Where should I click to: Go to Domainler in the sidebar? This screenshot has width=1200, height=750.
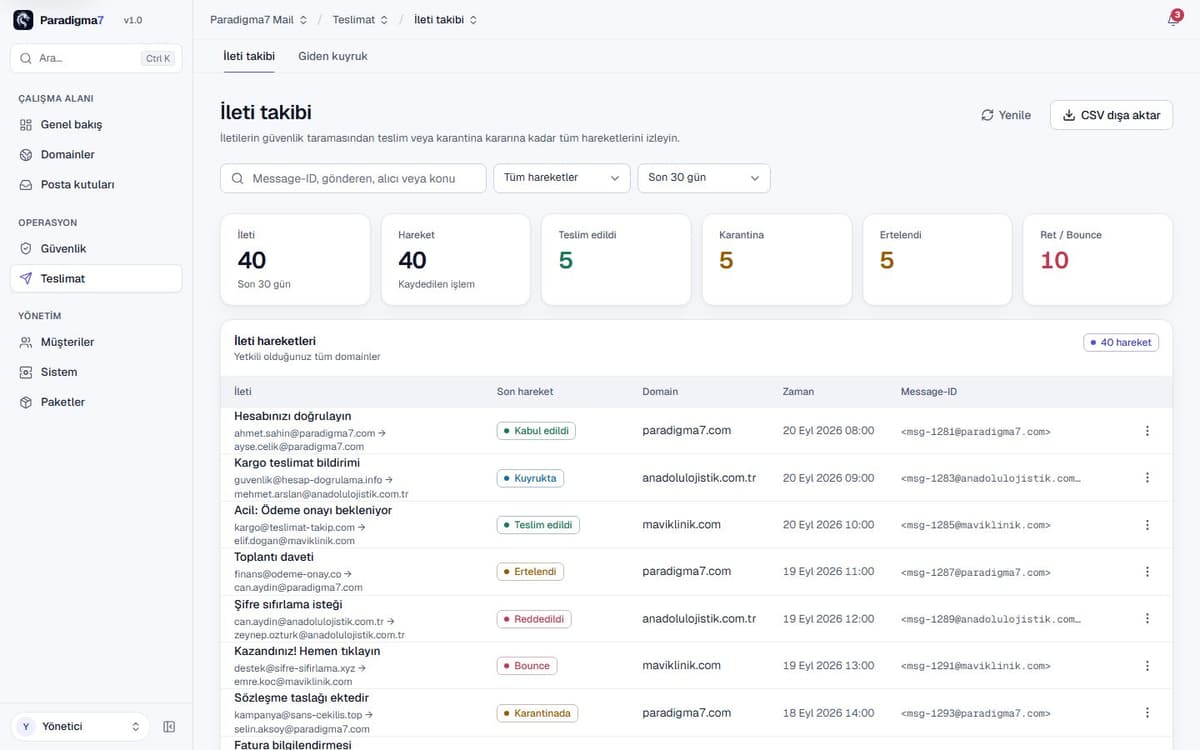tap(96, 155)
